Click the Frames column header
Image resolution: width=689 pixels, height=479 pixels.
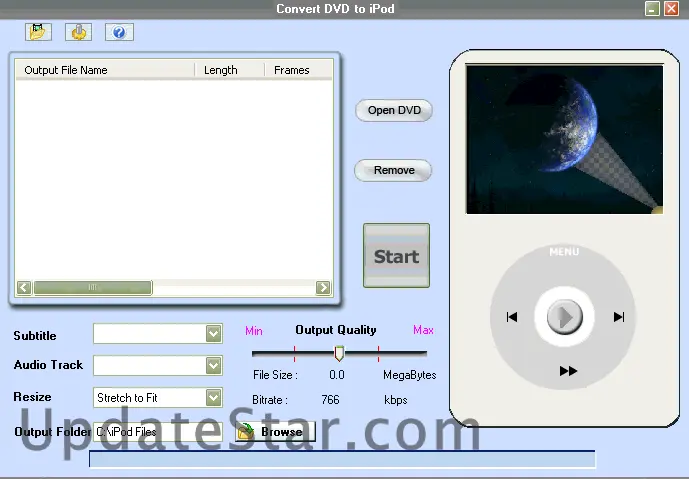click(x=298, y=70)
